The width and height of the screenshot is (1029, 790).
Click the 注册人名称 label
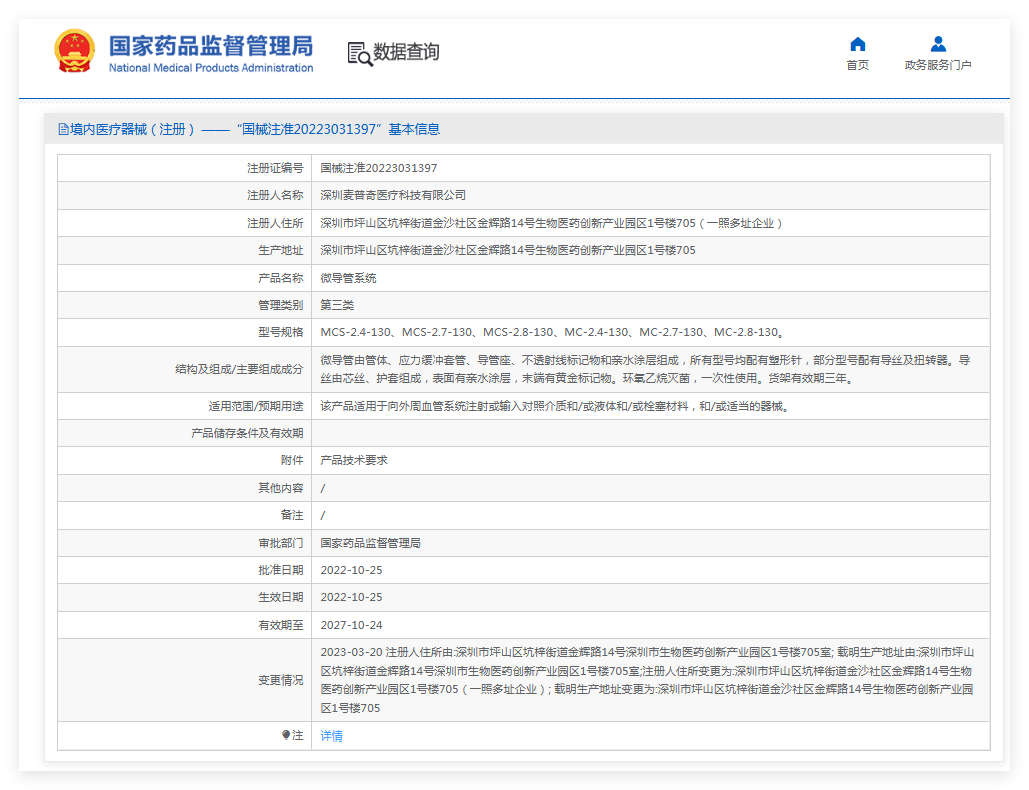tap(275, 195)
